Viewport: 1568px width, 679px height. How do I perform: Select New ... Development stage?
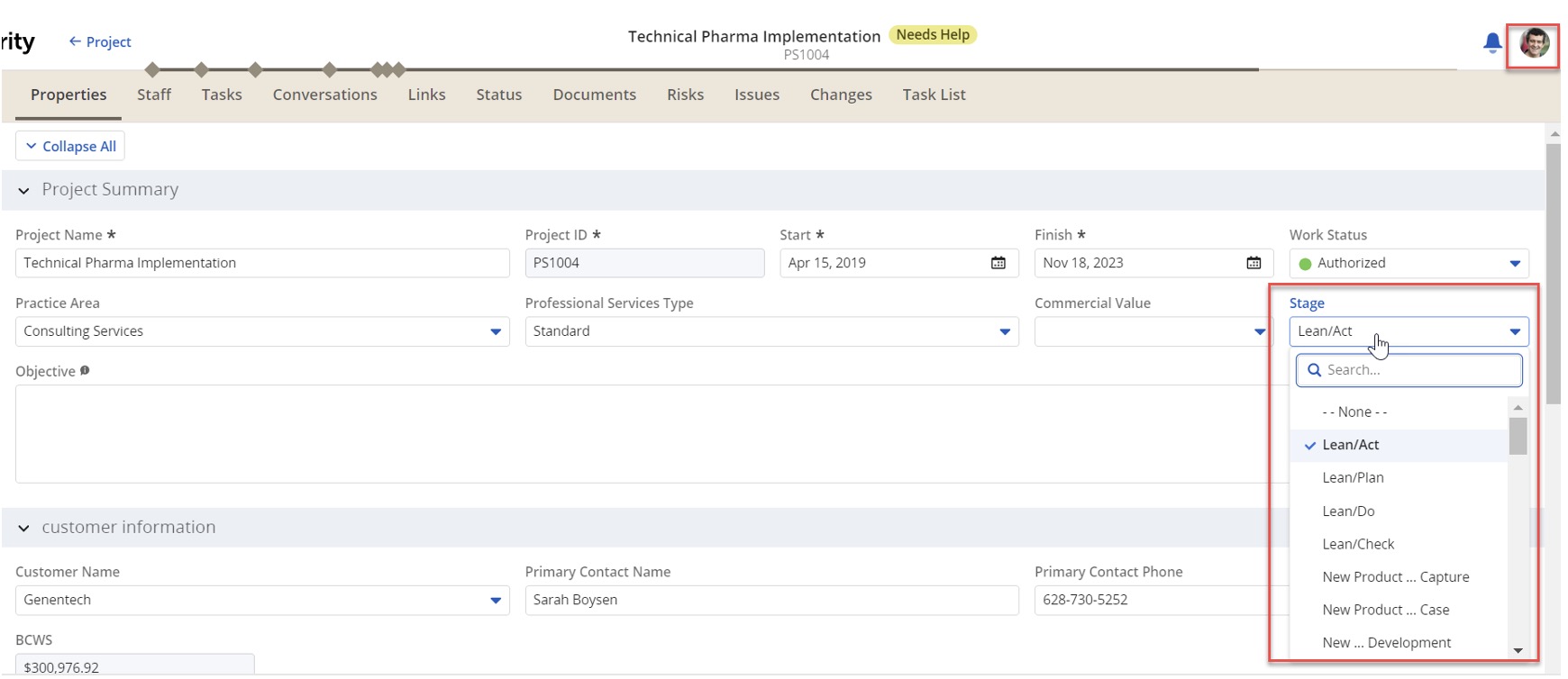coord(1399,642)
